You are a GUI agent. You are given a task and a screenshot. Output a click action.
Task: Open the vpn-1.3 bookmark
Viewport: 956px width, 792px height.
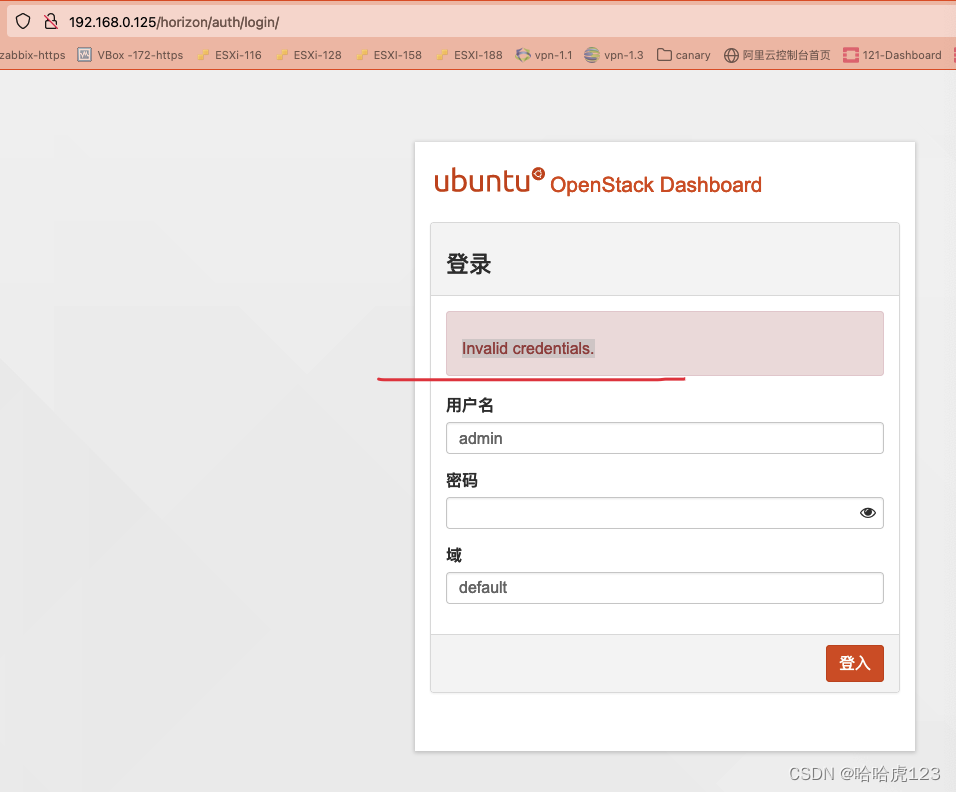613,55
